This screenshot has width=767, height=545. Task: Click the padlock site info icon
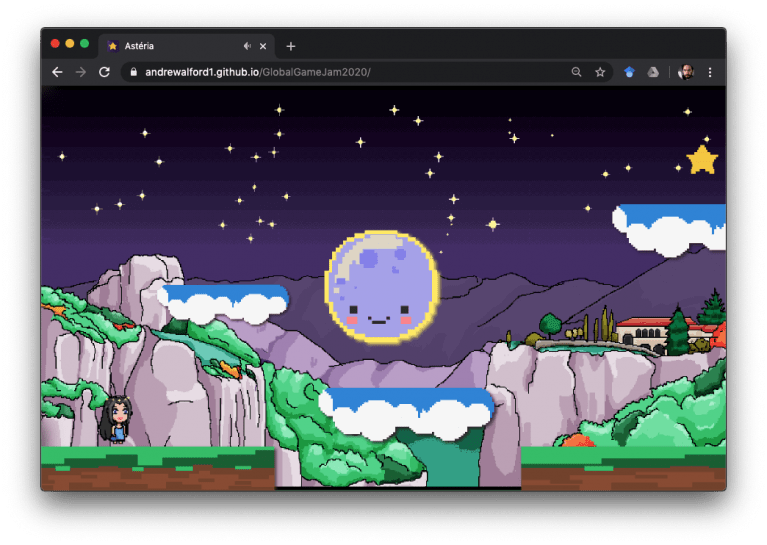pos(132,72)
